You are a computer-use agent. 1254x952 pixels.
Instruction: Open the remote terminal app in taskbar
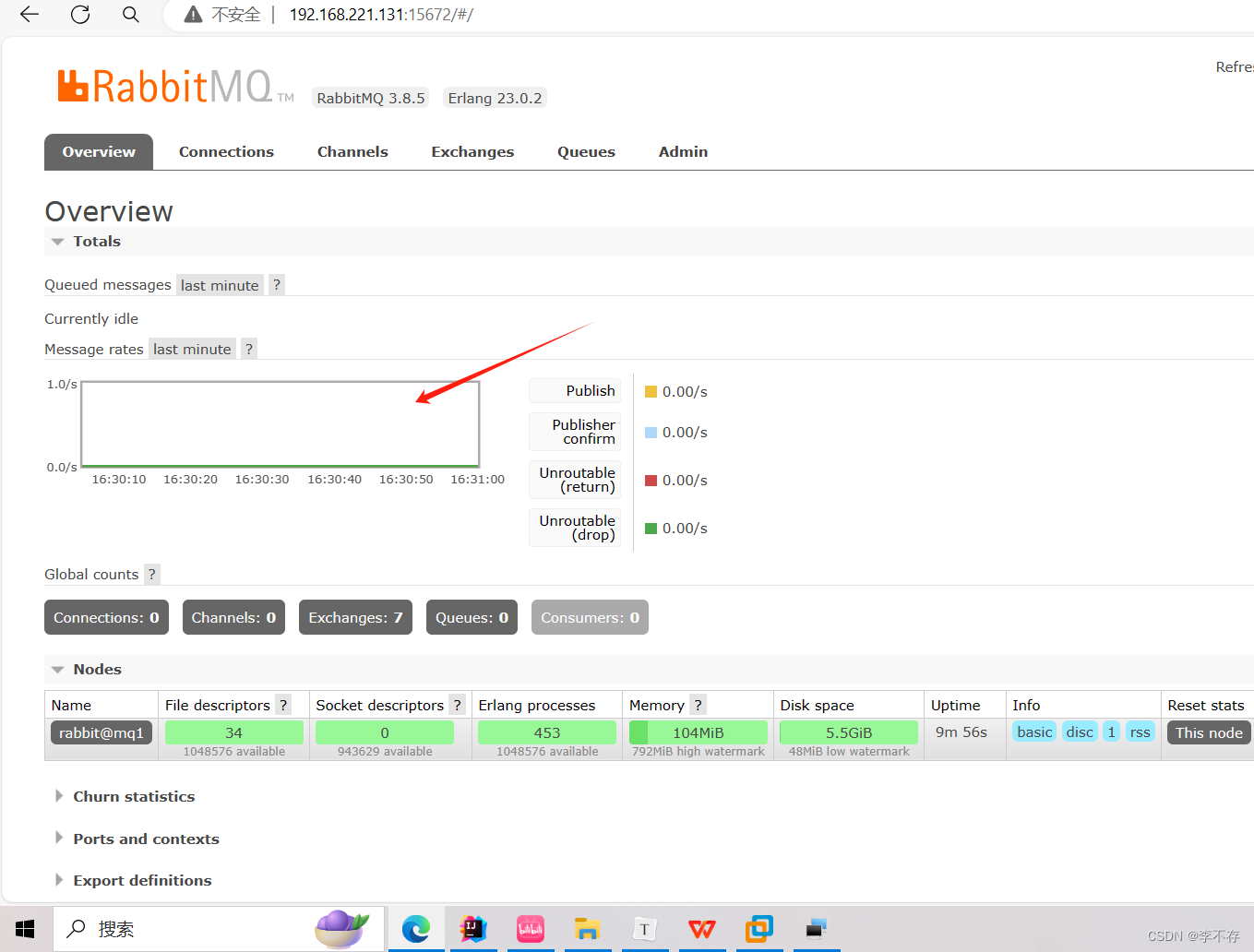(817, 929)
